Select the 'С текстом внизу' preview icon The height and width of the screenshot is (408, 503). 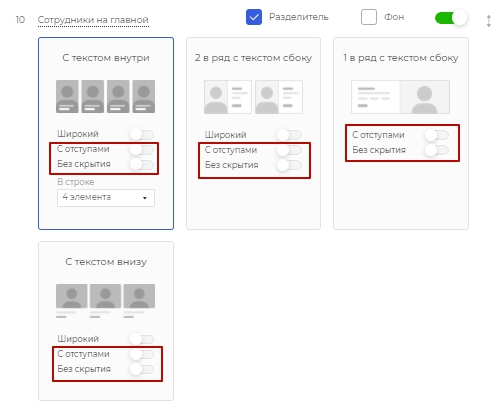point(105,301)
